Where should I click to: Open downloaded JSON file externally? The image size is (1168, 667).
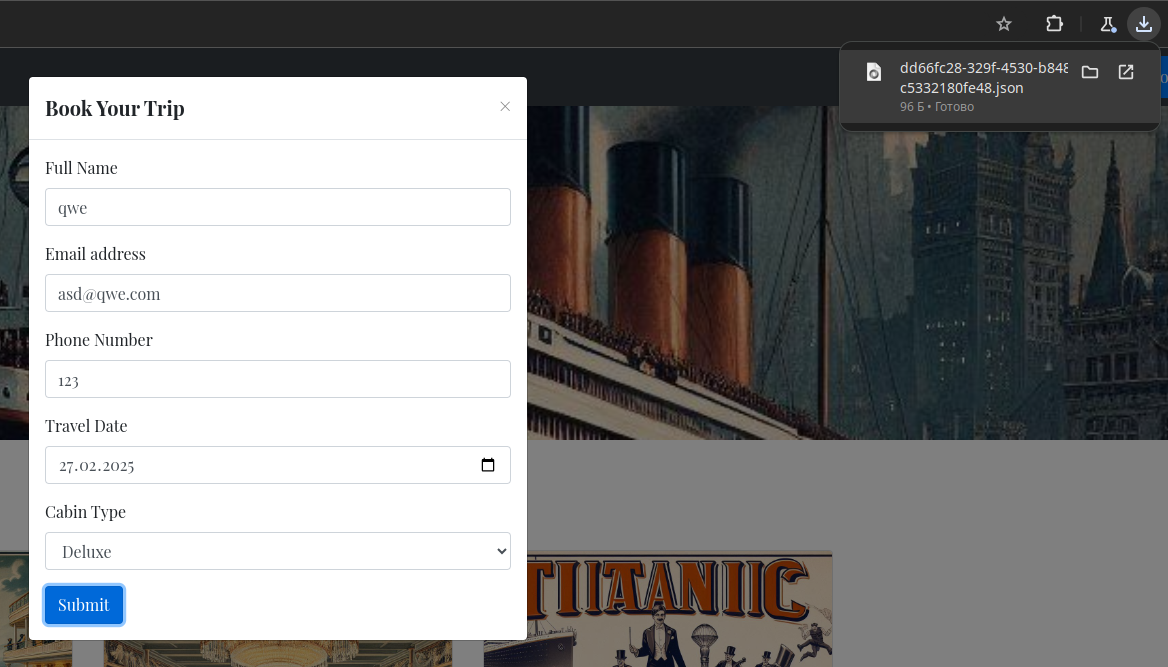1126,72
